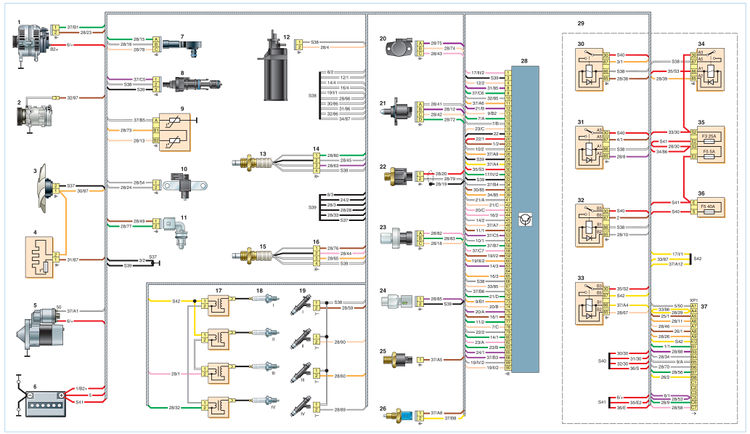Click the large grey ECU block 28
The width and height of the screenshot is (750, 434).
coord(525,219)
